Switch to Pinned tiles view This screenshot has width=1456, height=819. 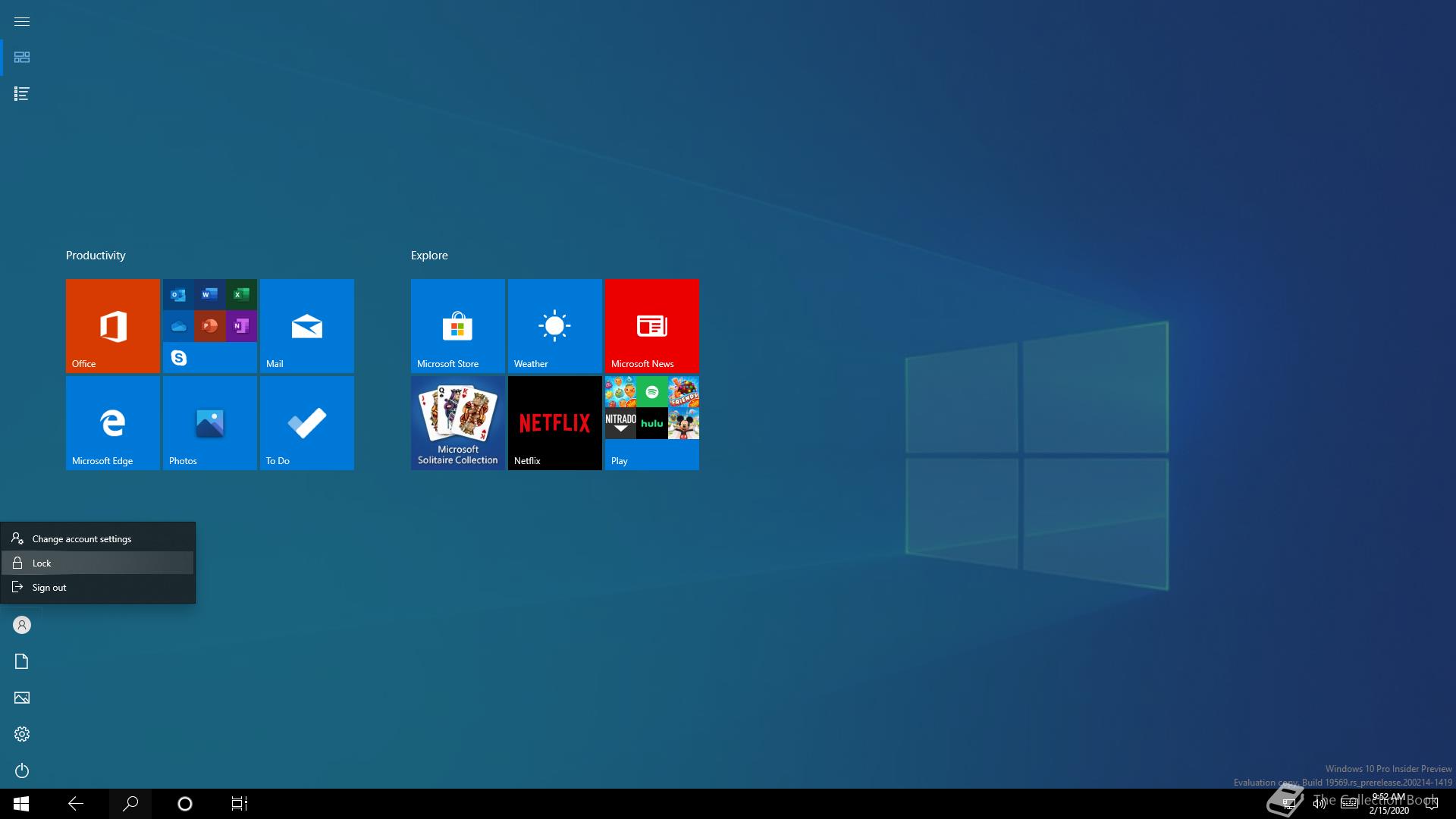[x=22, y=58]
